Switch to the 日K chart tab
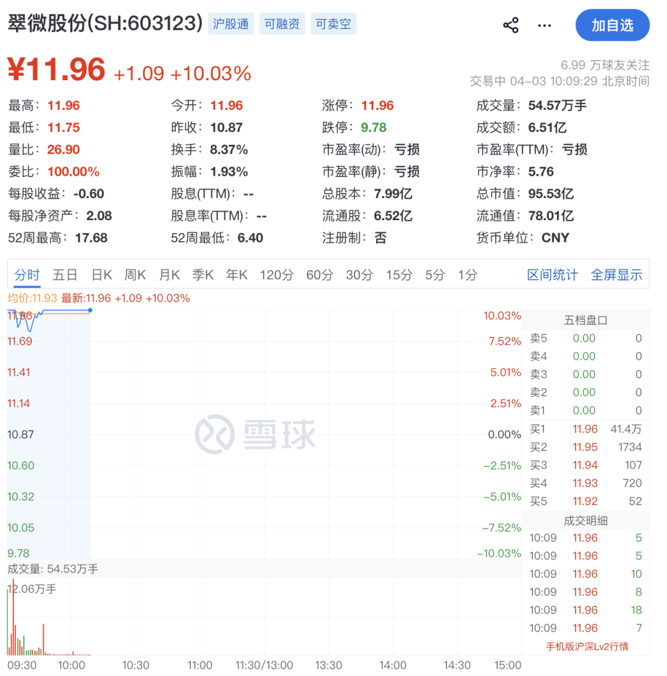The width and height of the screenshot is (667, 676). [x=102, y=275]
